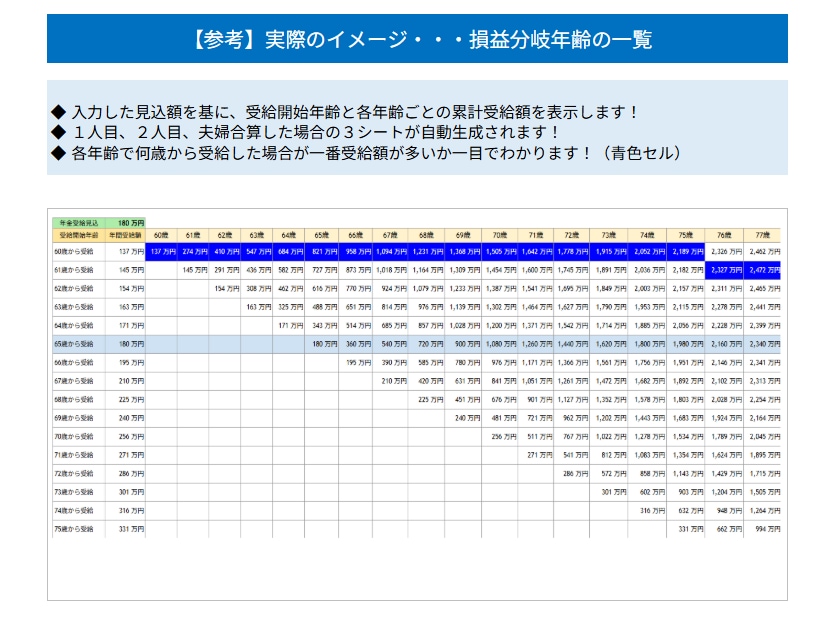Select the 68歳 column header

(427, 235)
